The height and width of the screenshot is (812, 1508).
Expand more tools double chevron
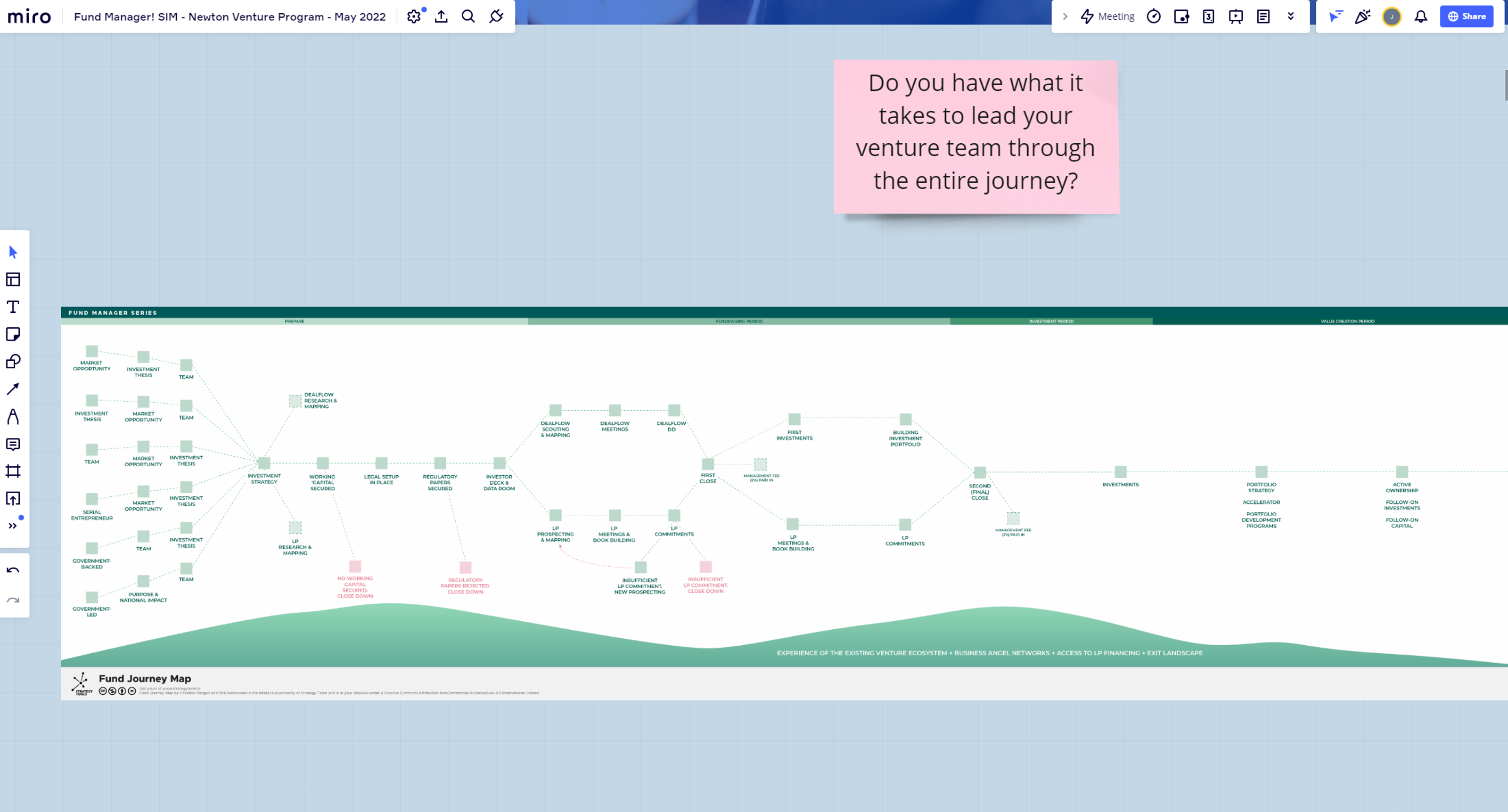coord(13,526)
